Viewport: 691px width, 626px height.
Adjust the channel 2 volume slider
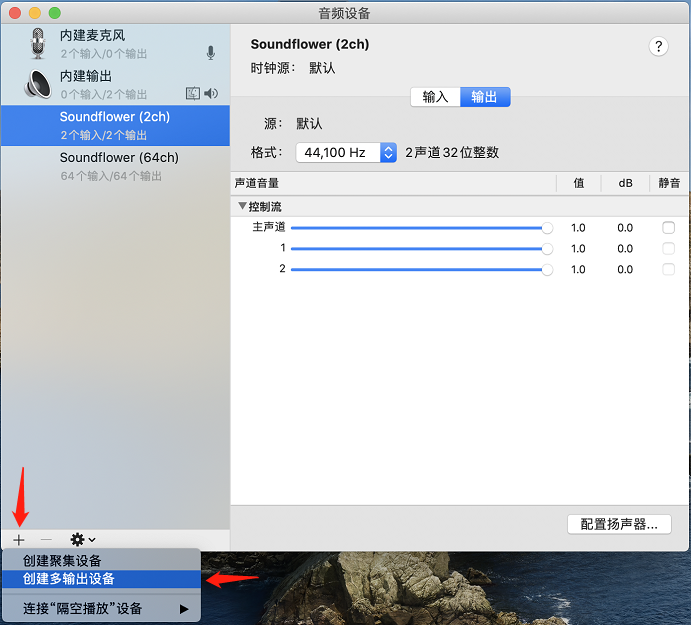click(422, 270)
